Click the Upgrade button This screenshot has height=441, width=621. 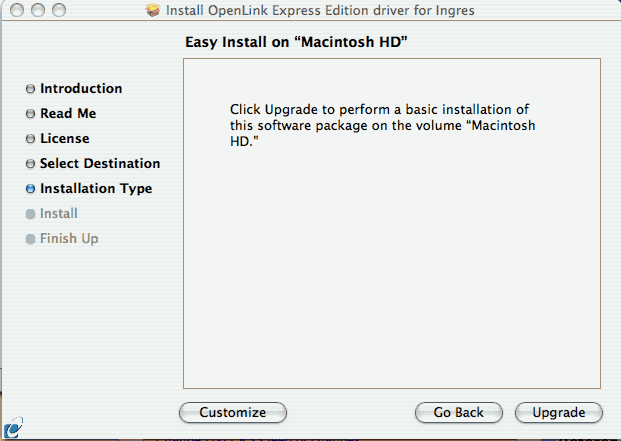coord(558,412)
